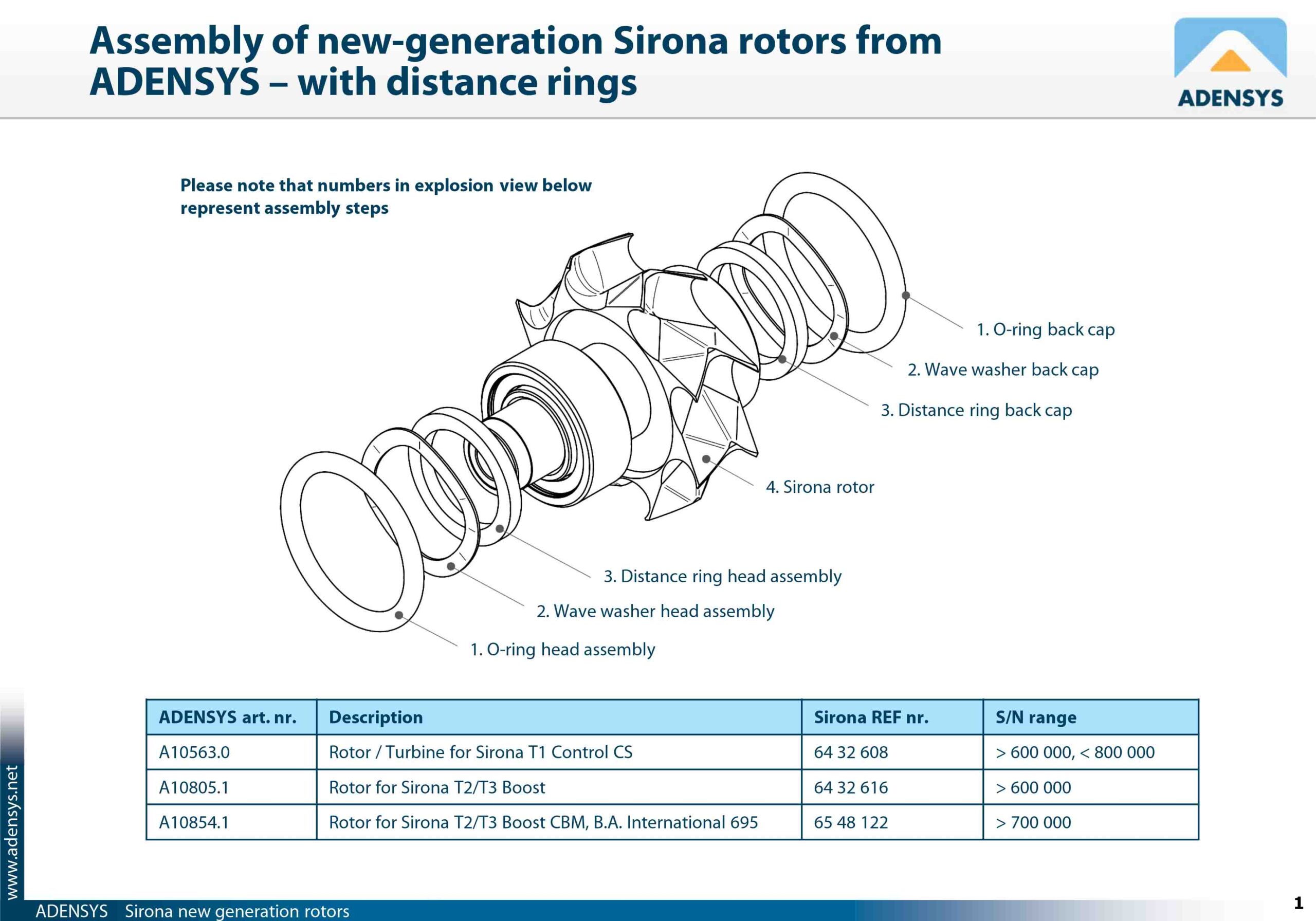Click the '2. Wave washer back cap' label

pyautogui.click(x=1003, y=370)
